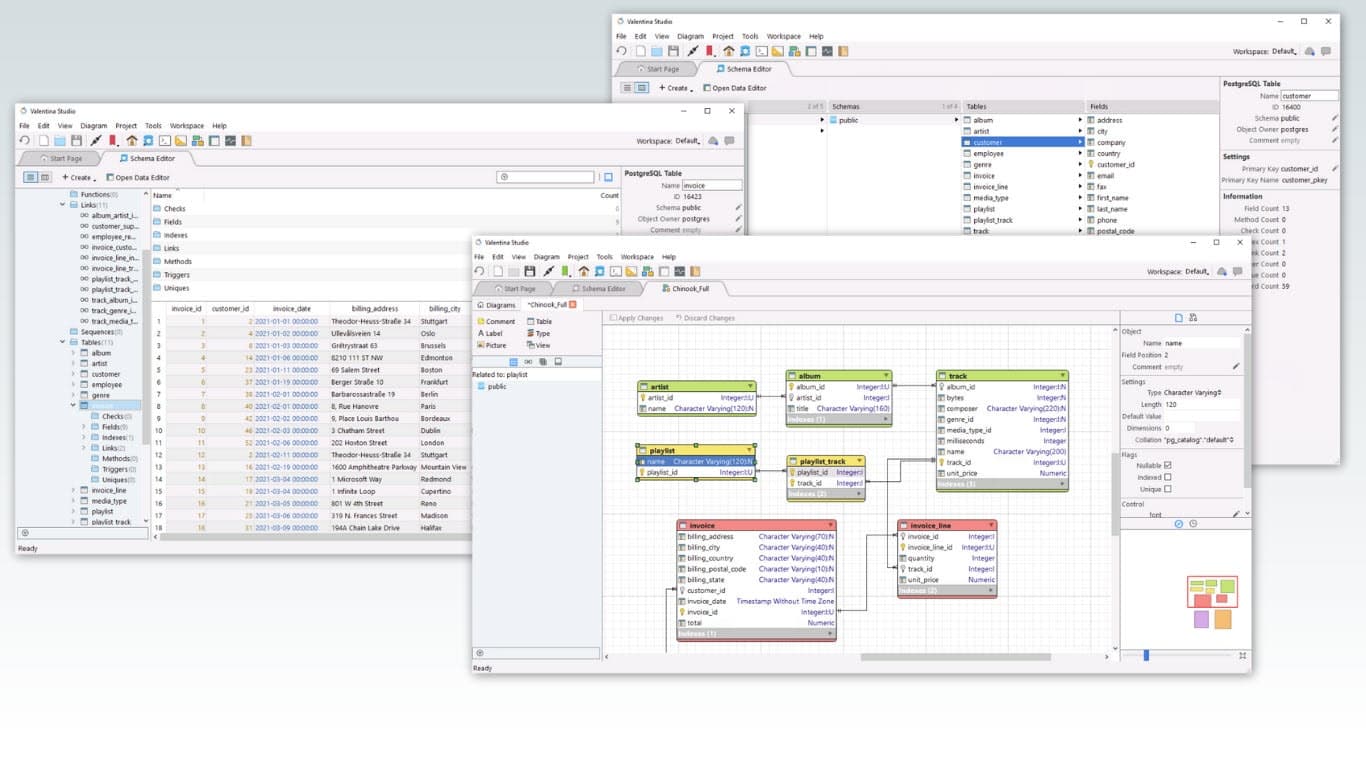
Task: Click the Save icon on the toolbar
Action: (531, 271)
